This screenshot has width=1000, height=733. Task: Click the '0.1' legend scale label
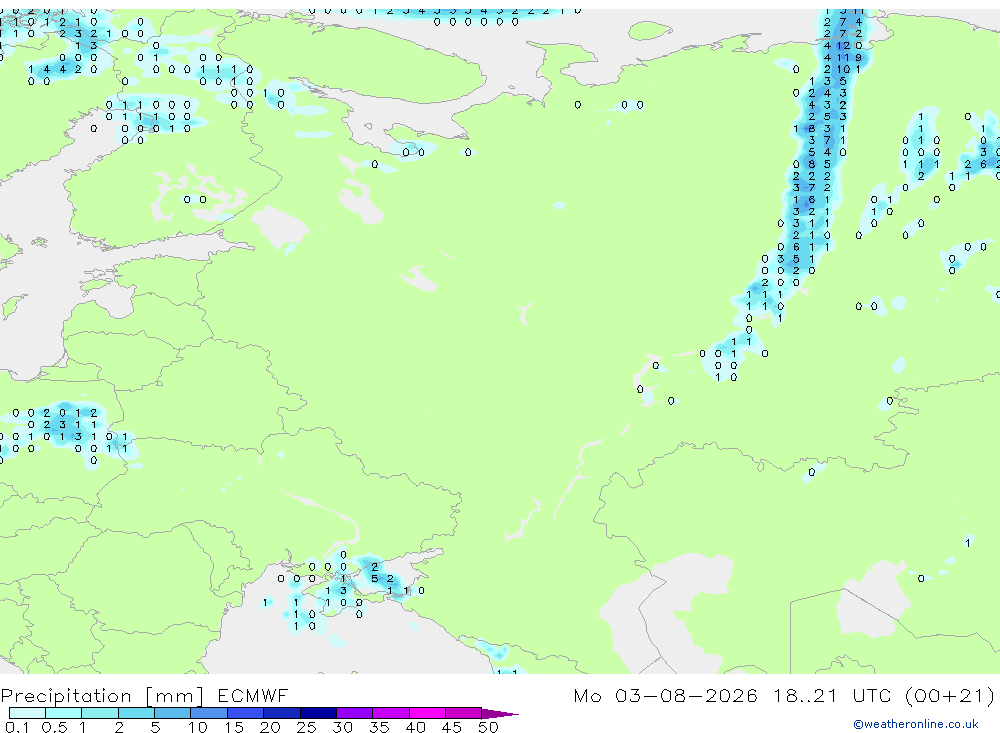pos(17,727)
